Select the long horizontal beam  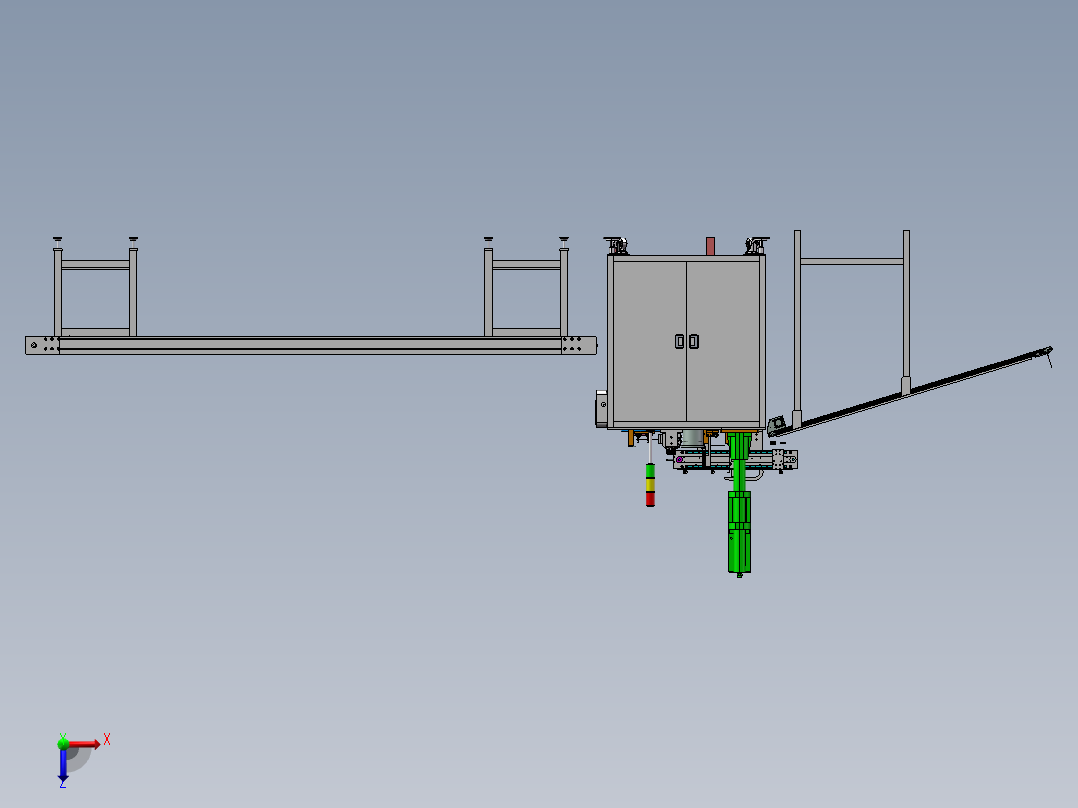pos(311,345)
